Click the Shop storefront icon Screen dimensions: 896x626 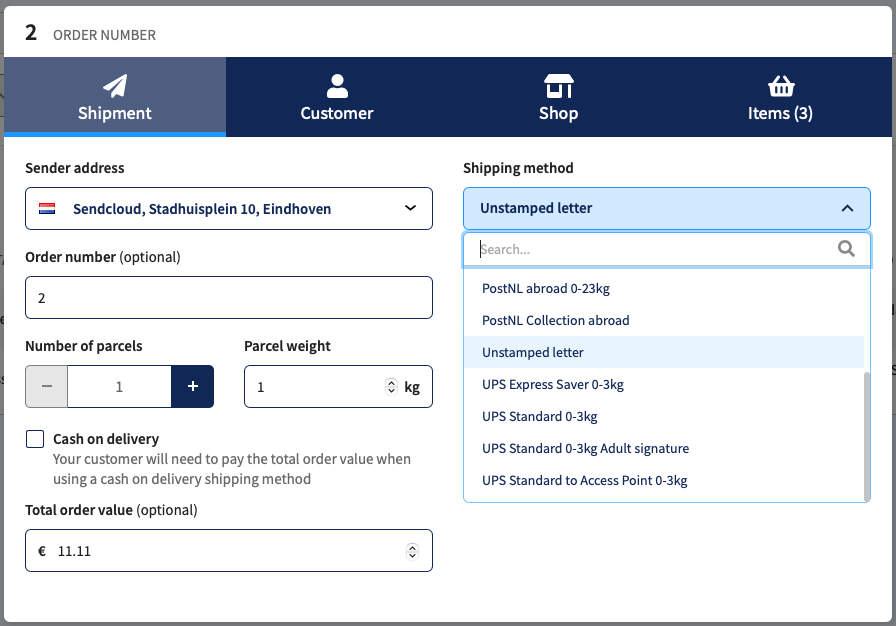click(x=559, y=86)
